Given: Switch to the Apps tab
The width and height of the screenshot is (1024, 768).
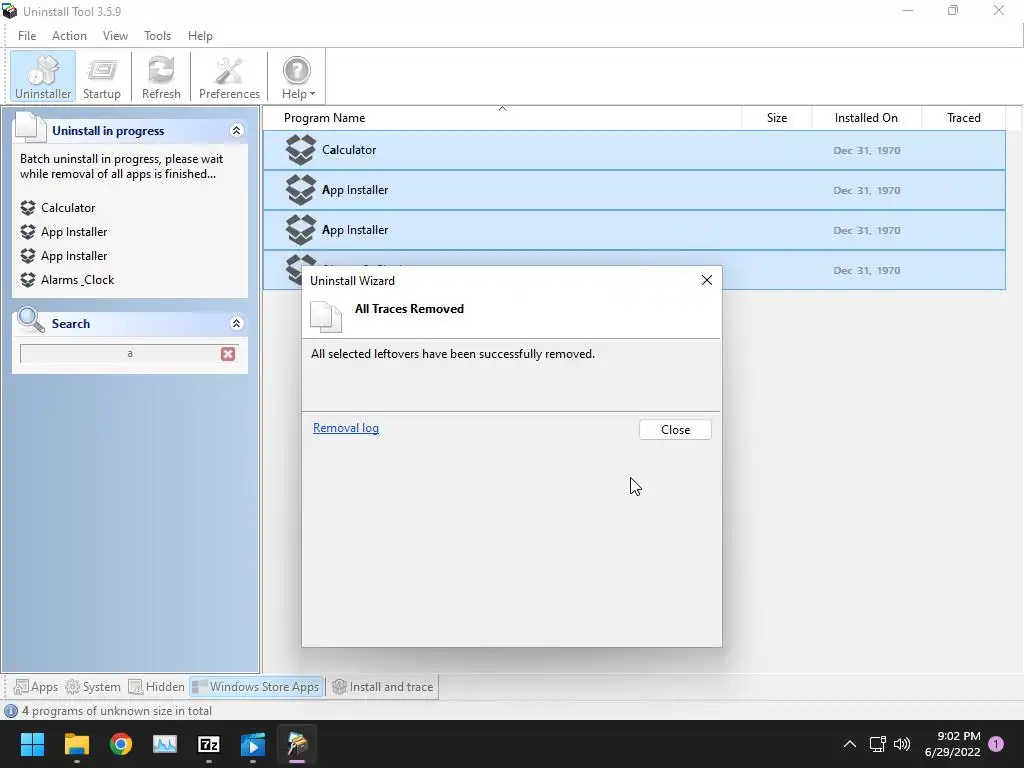Looking at the screenshot, I should pyautogui.click(x=36, y=687).
